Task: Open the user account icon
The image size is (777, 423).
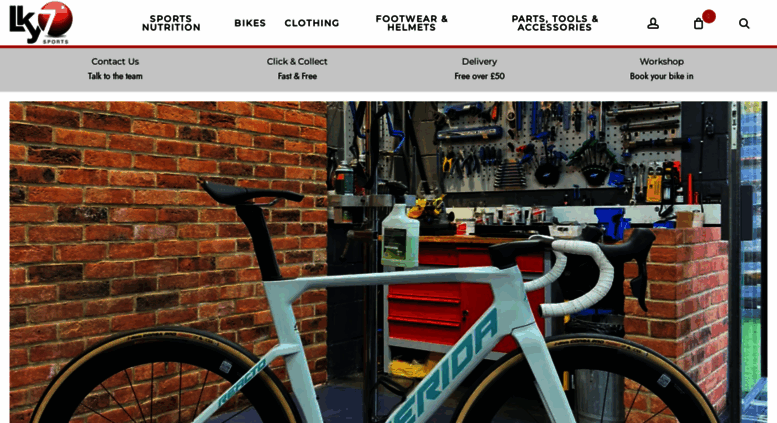Action: click(x=653, y=23)
